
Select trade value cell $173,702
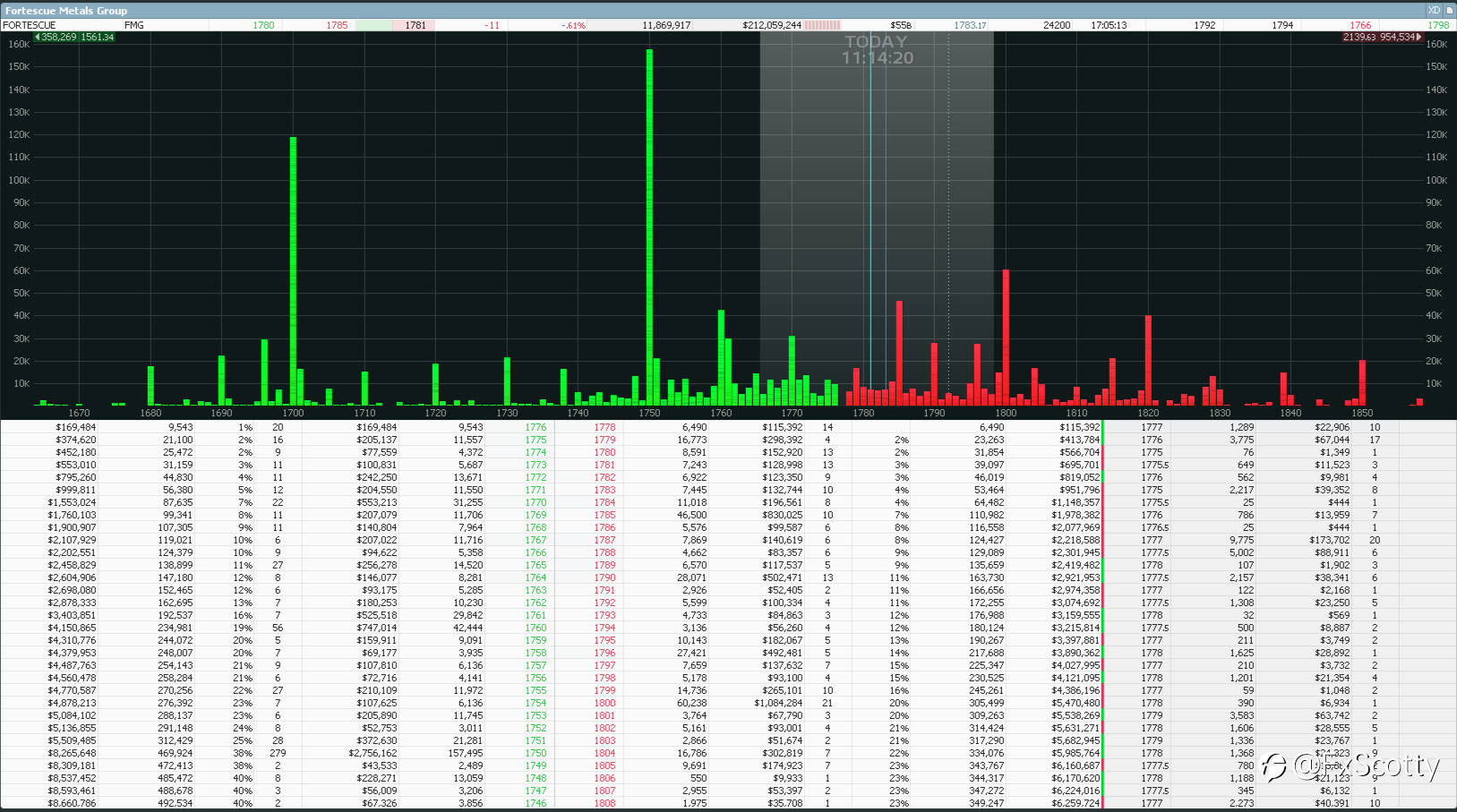point(1329,540)
